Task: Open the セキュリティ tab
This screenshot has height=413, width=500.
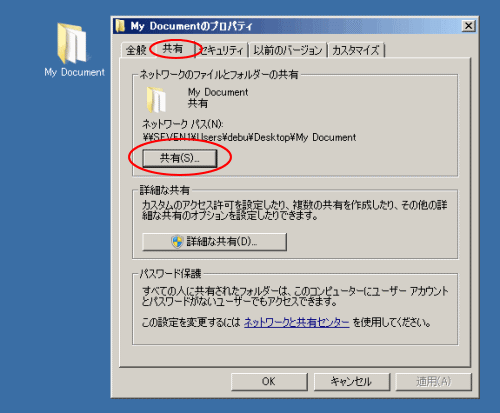Action: (x=222, y=50)
